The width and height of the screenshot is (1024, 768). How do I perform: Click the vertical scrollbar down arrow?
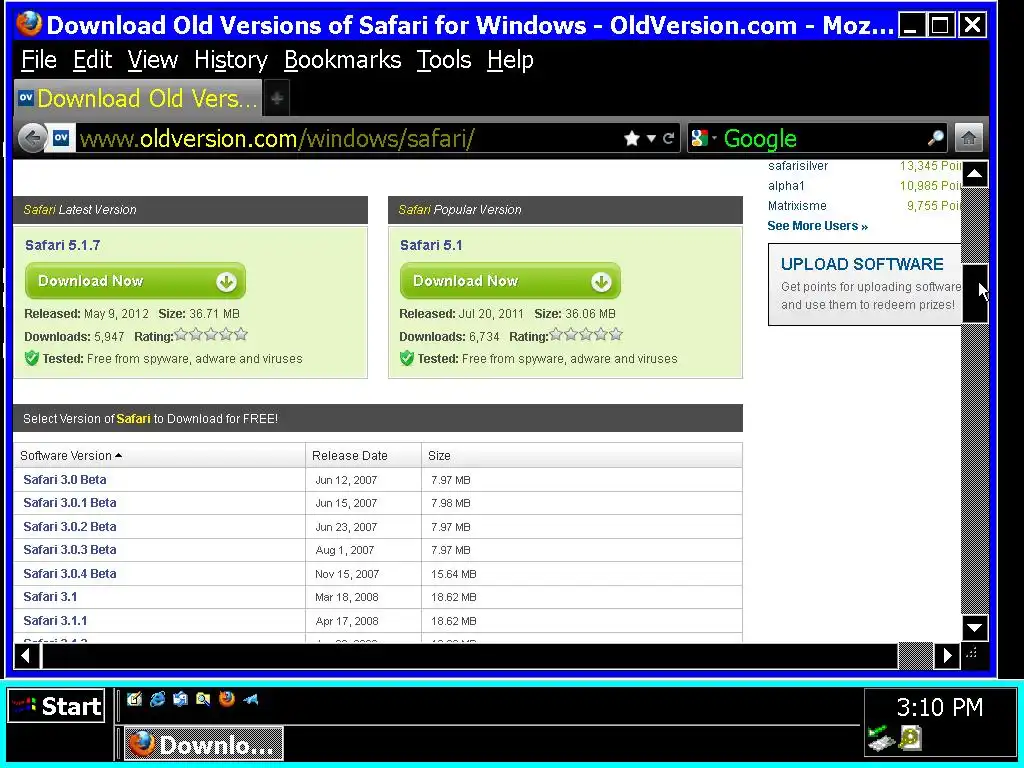(x=974, y=628)
